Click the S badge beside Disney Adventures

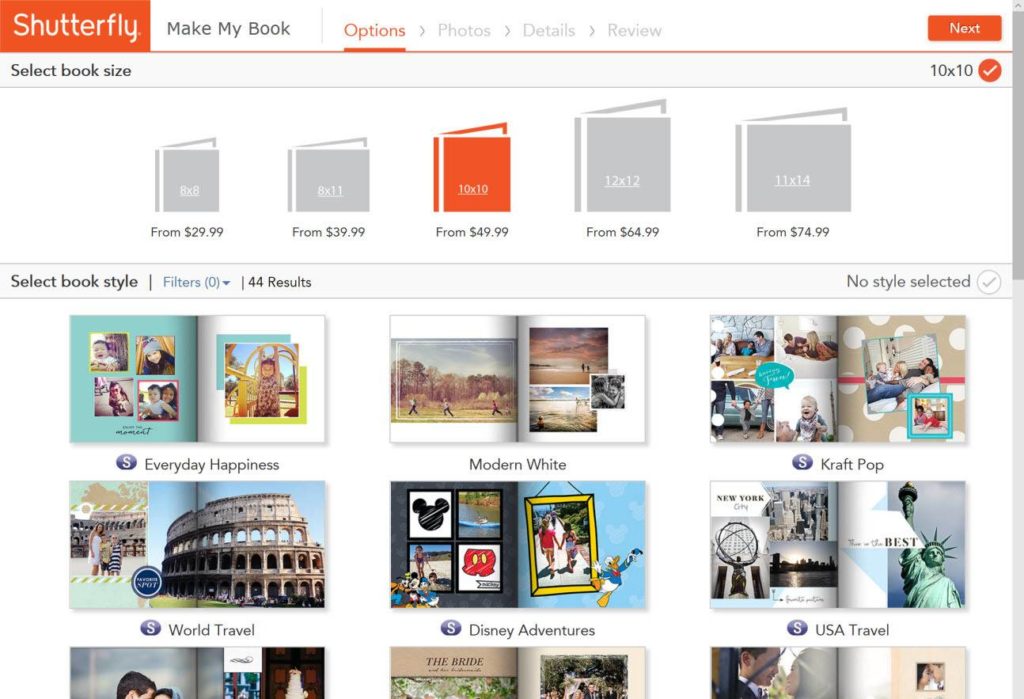pyautogui.click(x=451, y=629)
